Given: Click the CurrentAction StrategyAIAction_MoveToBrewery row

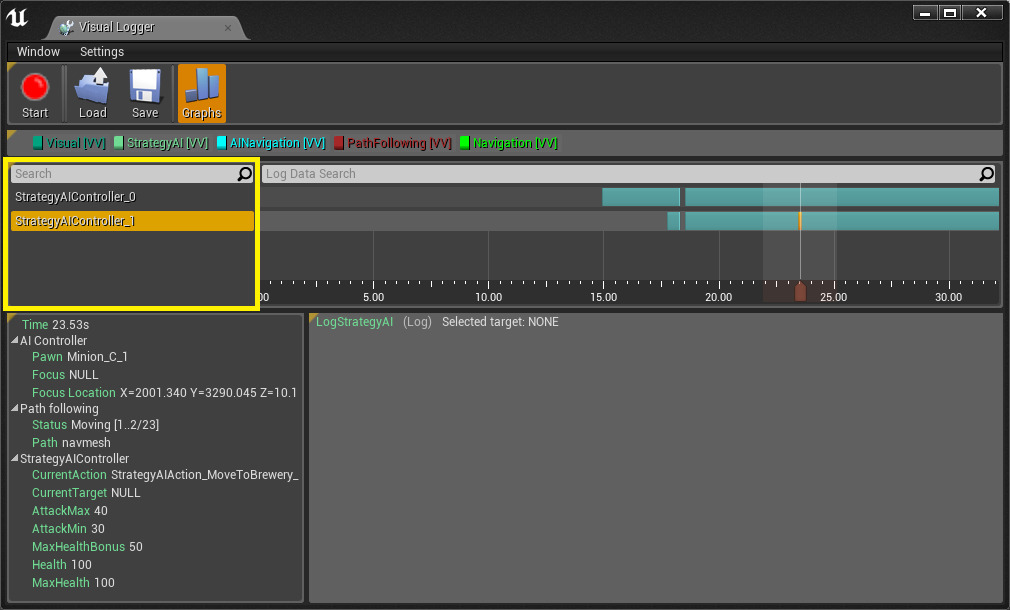Looking at the screenshot, I should [x=165, y=475].
